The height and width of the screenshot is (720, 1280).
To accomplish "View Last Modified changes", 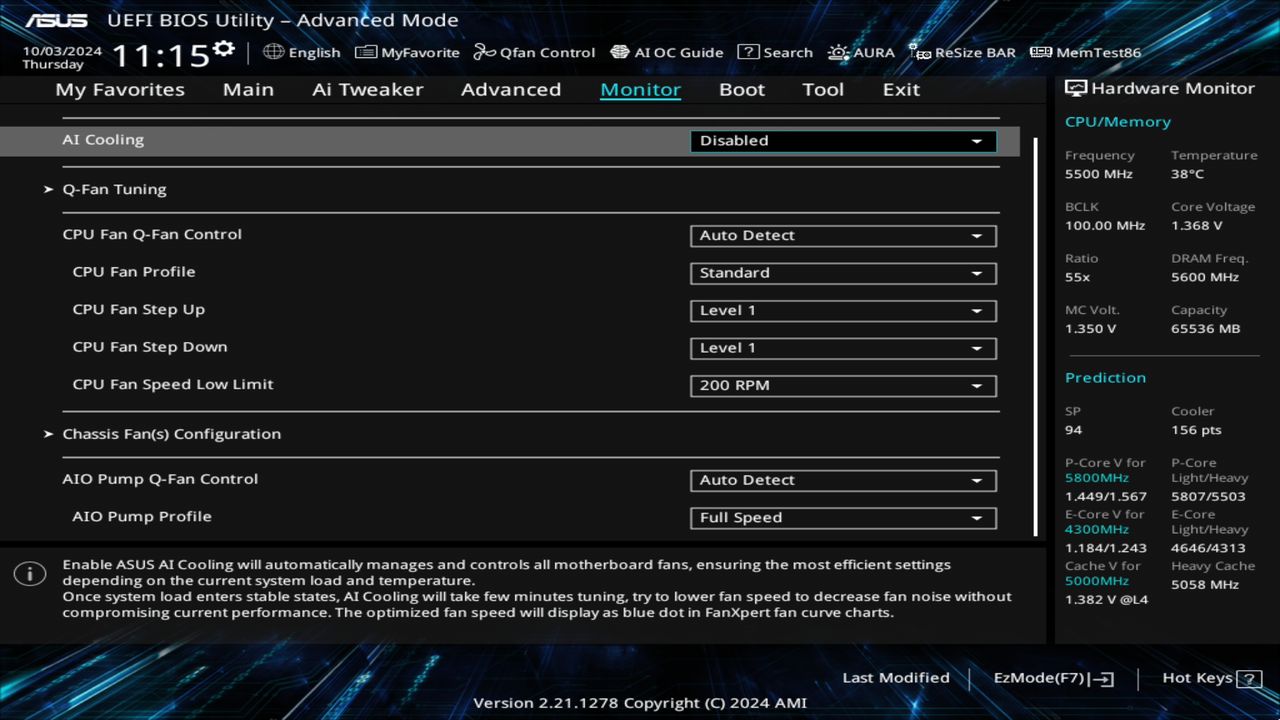I will (x=896, y=677).
